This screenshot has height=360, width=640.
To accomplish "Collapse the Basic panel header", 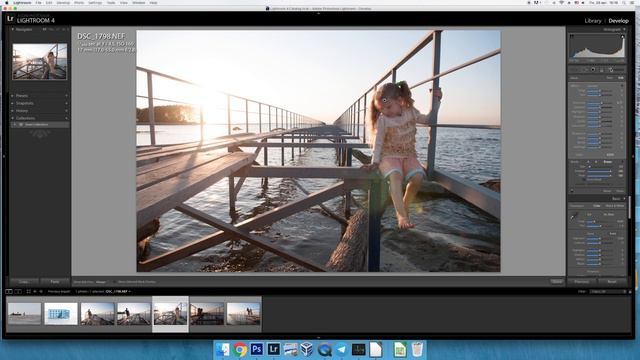I will (x=624, y=199).
